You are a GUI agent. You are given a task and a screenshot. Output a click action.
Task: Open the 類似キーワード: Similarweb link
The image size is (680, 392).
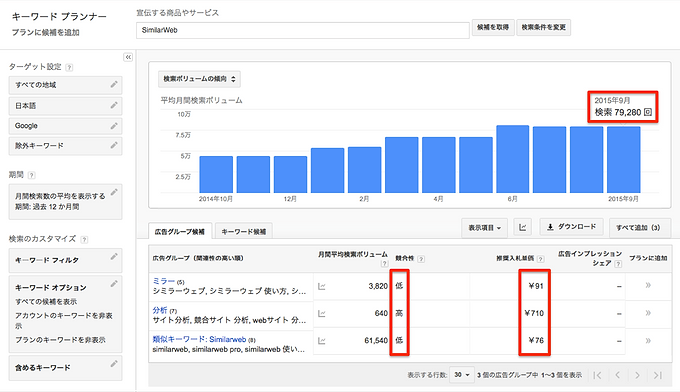click(x=199, y=339)
